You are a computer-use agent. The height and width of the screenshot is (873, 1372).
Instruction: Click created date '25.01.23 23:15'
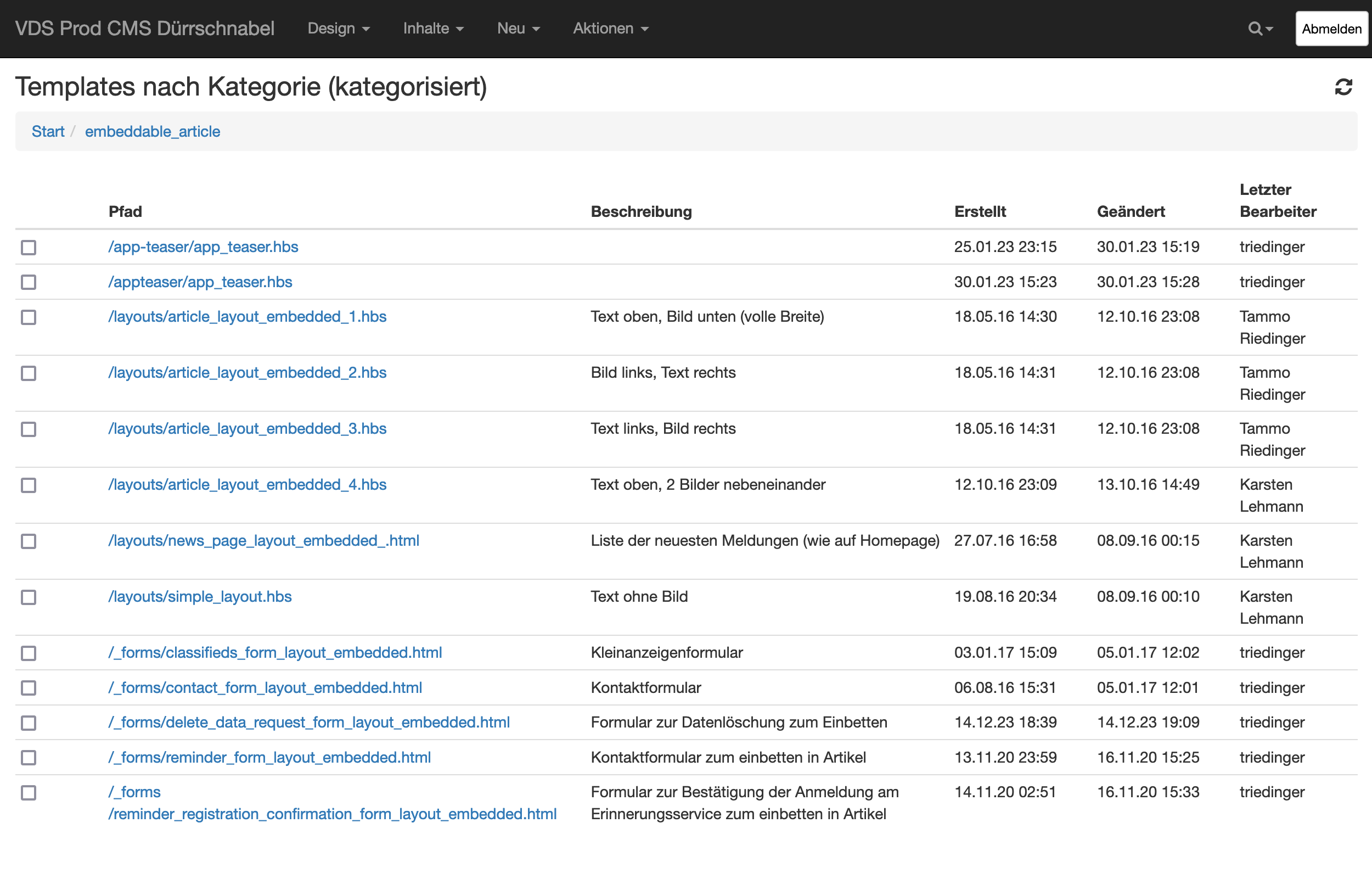click(x=1005, y=247)
